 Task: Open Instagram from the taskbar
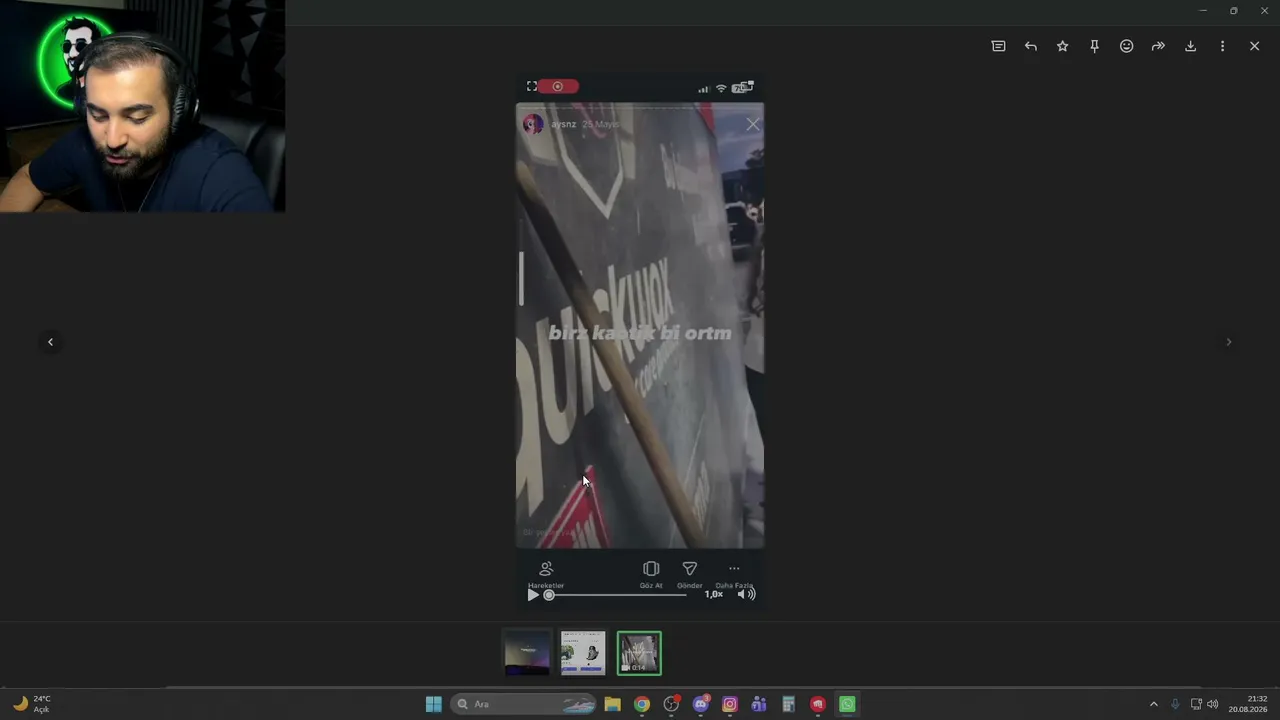(730, 704)
